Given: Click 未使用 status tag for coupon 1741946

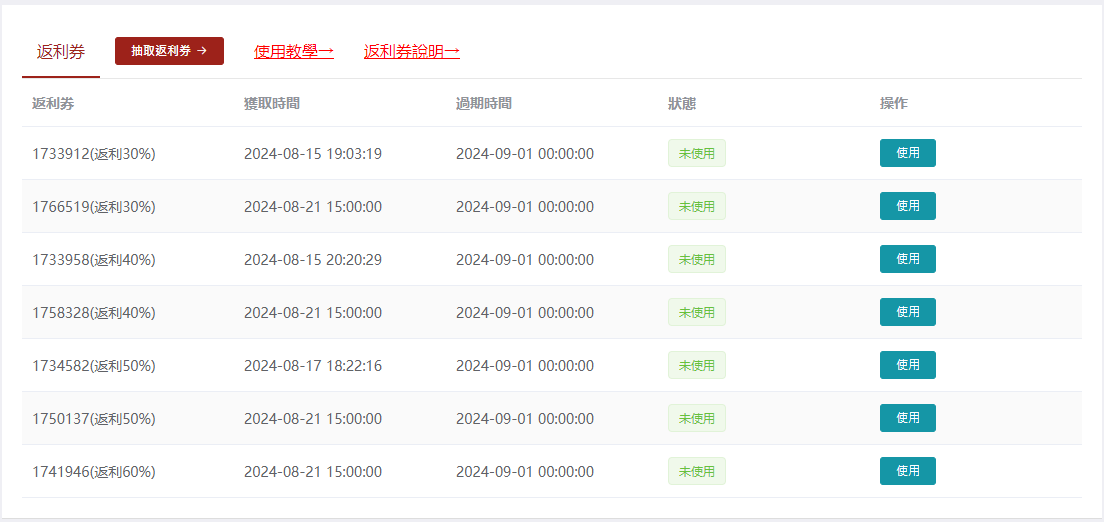Looking at the screenshot, I should pos(696,472).
